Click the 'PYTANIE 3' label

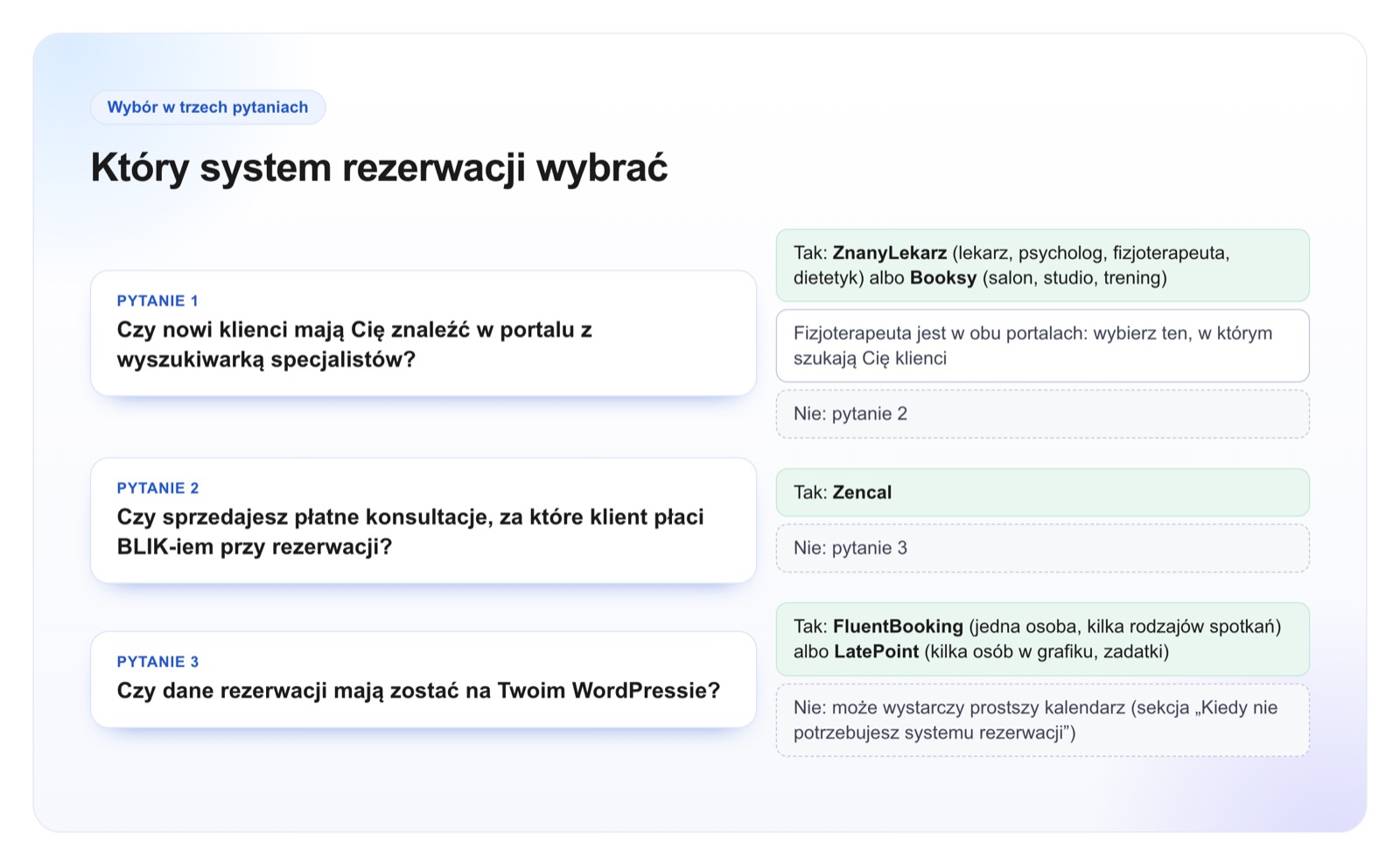pos(157,662)
